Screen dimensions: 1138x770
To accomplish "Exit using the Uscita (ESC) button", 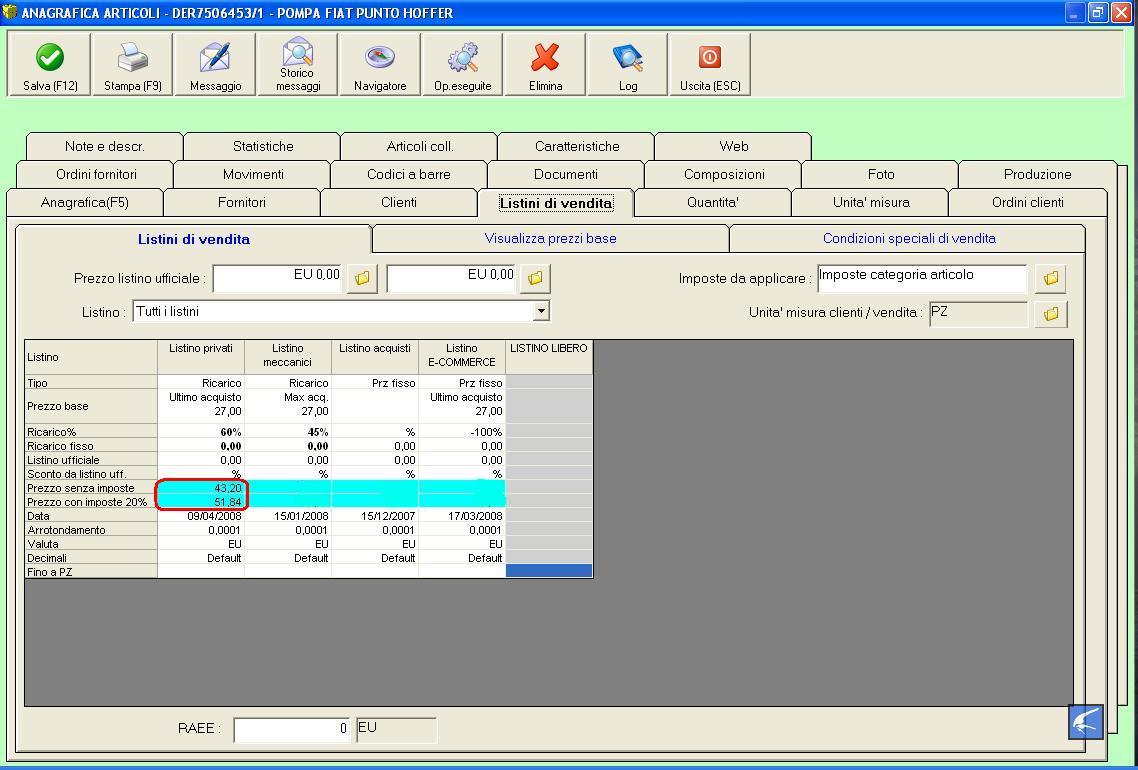I will click(710, 65).
